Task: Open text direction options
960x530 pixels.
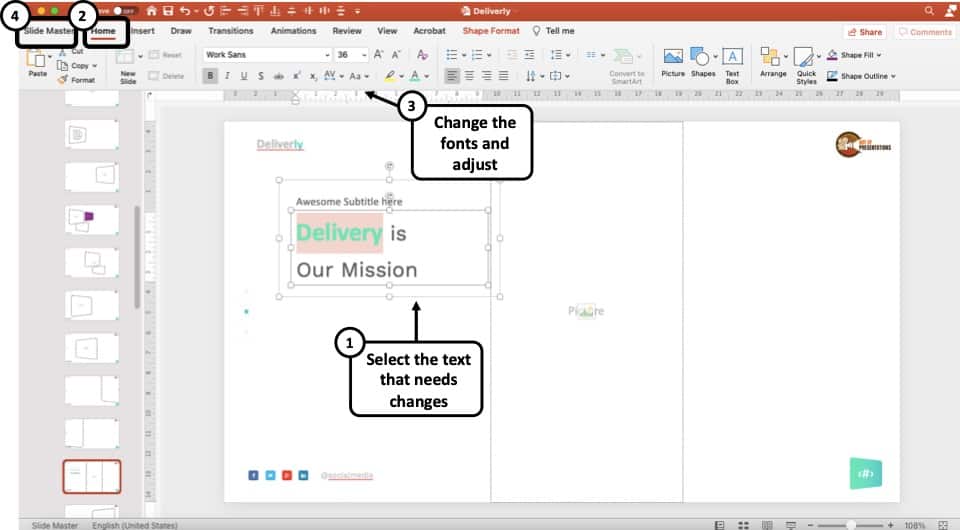Action: click(534, 76)
